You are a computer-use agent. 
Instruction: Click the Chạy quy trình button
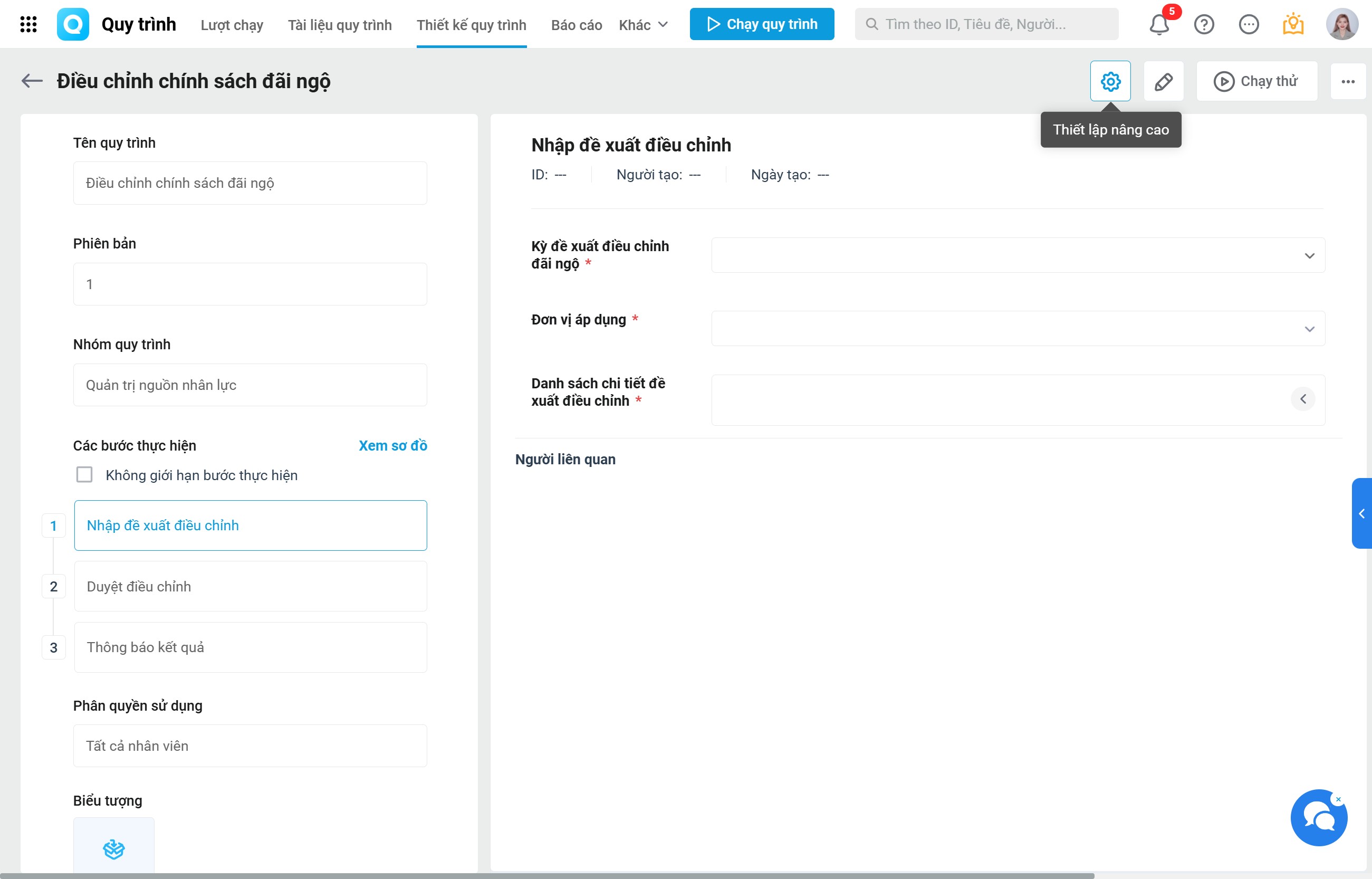[x=762, y=24]
